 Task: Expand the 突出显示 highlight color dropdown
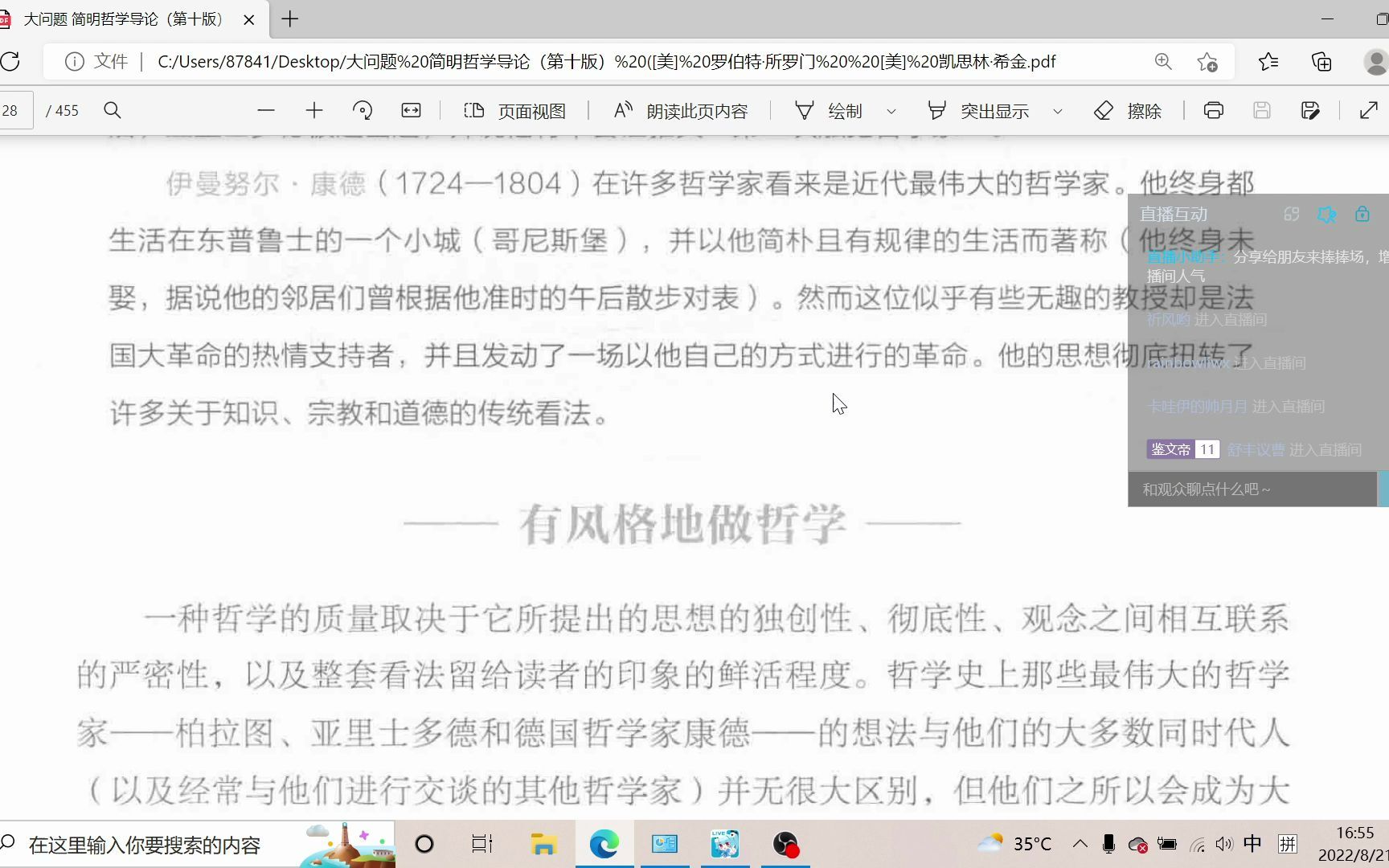[1057, 112]
